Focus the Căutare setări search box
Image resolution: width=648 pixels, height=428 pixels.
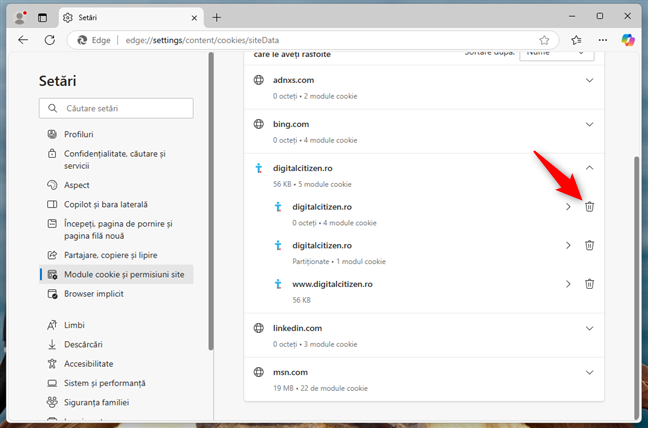(x=116, y=108)
